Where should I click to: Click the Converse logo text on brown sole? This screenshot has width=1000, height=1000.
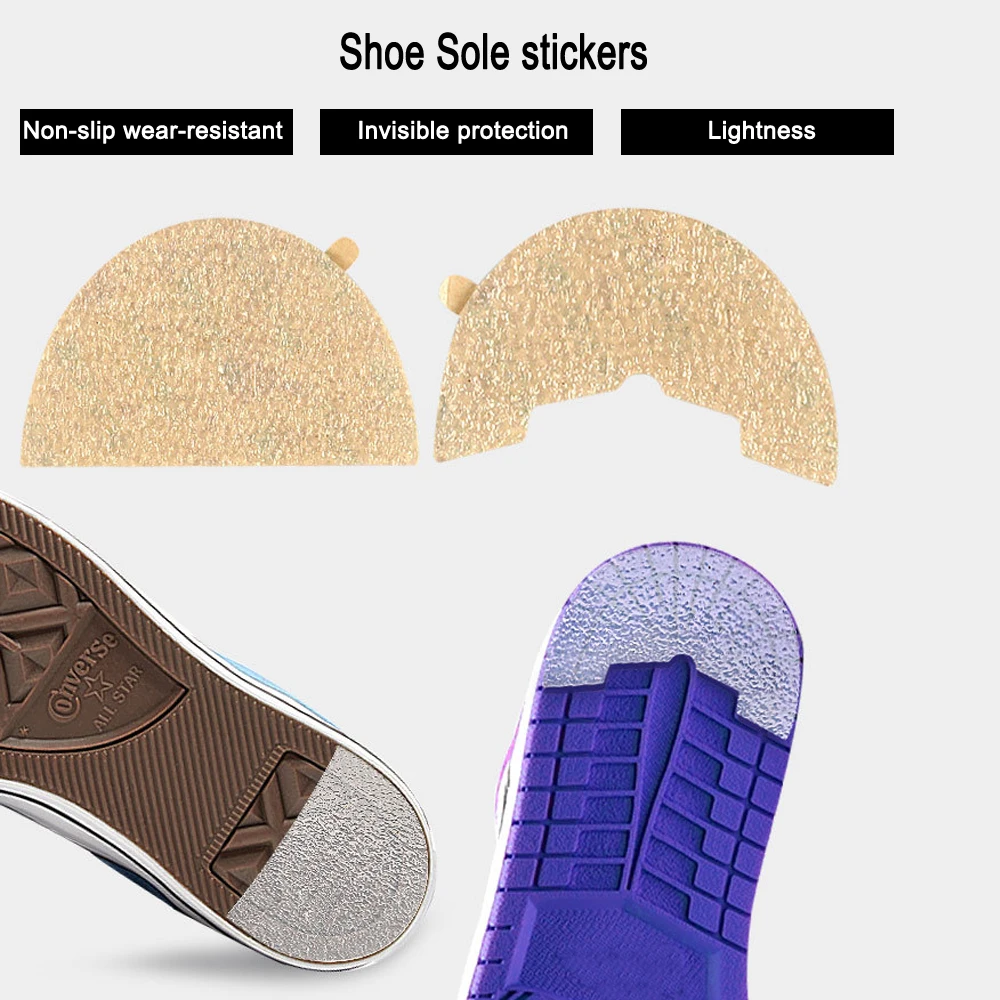[84, 674]
